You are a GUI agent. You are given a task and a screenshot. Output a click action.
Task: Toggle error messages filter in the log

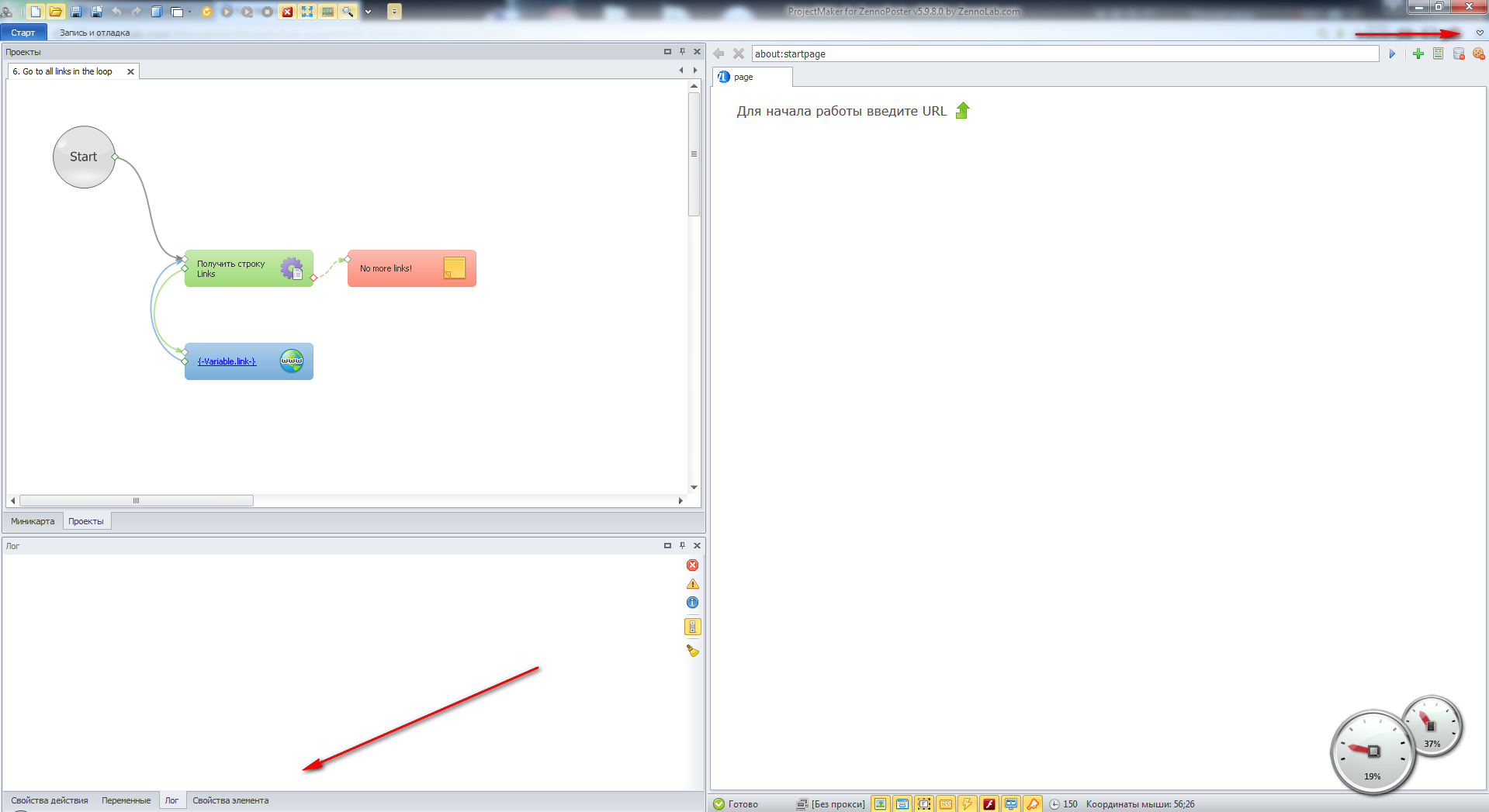coord(693,565)
